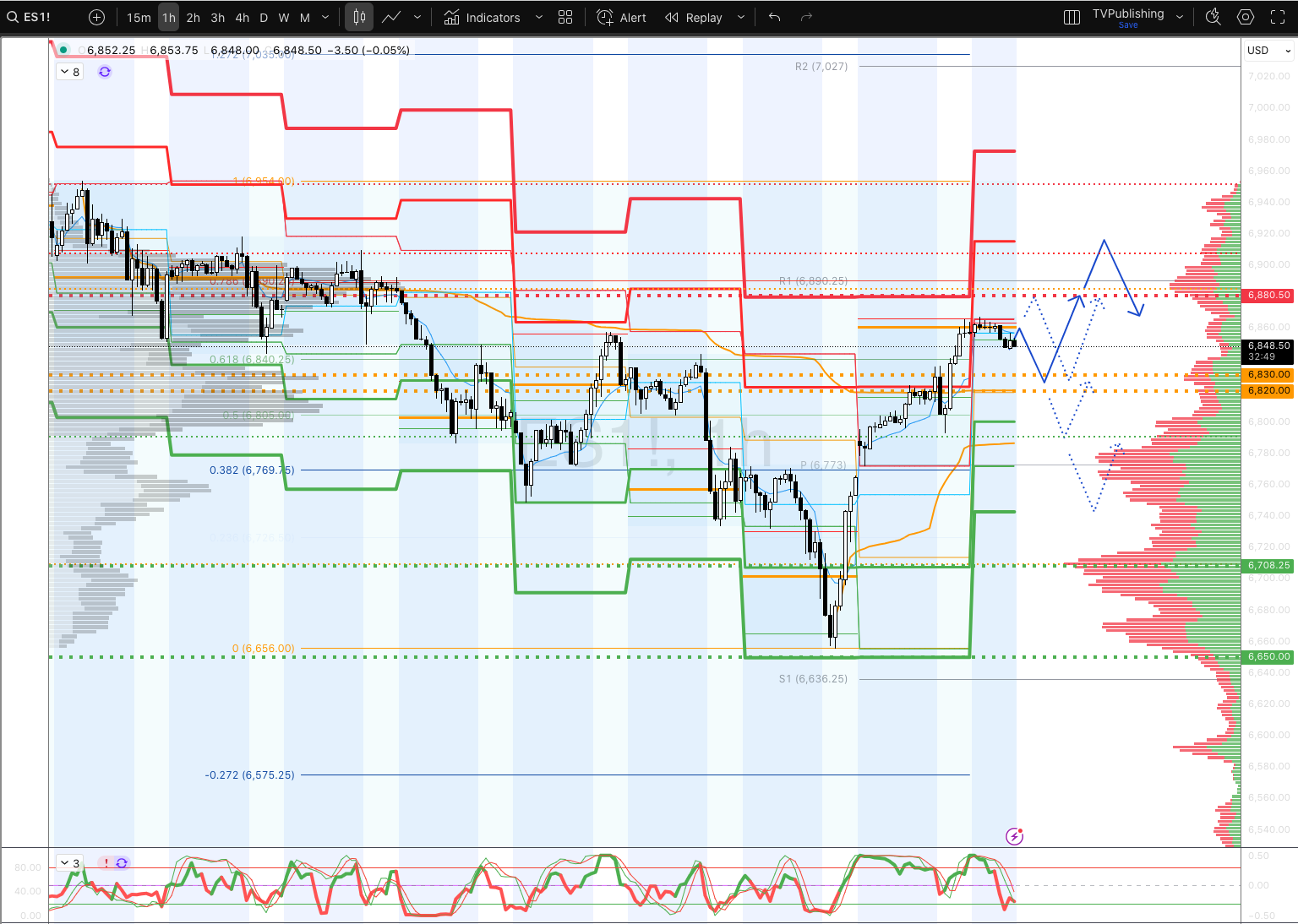This screenshot has height=924, width=1298.
Task: Click the Save link under TVPublishing
Action: (x=1128, y=25)
